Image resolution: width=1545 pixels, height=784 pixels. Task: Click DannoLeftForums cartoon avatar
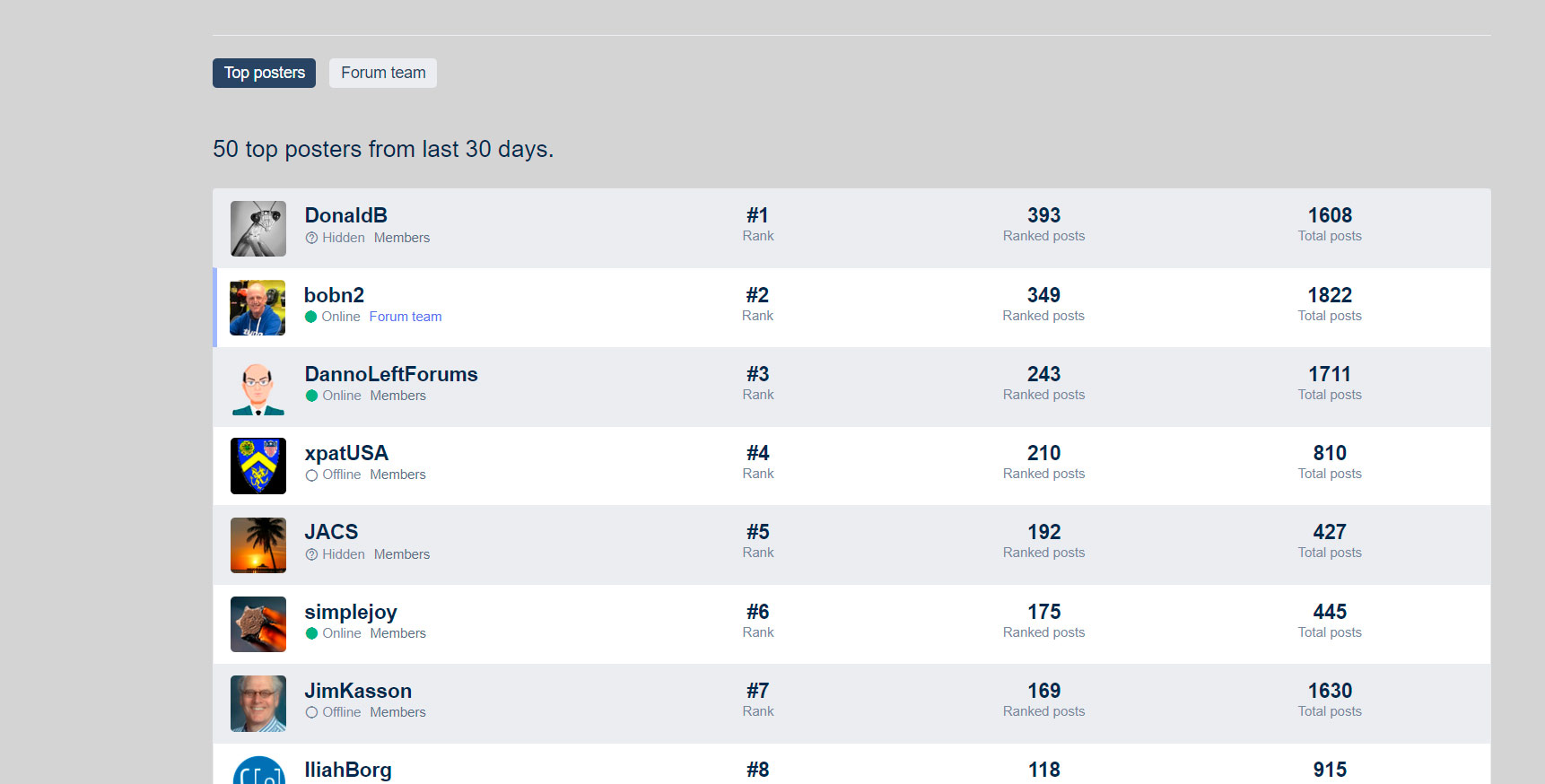[x=258, y=388]
